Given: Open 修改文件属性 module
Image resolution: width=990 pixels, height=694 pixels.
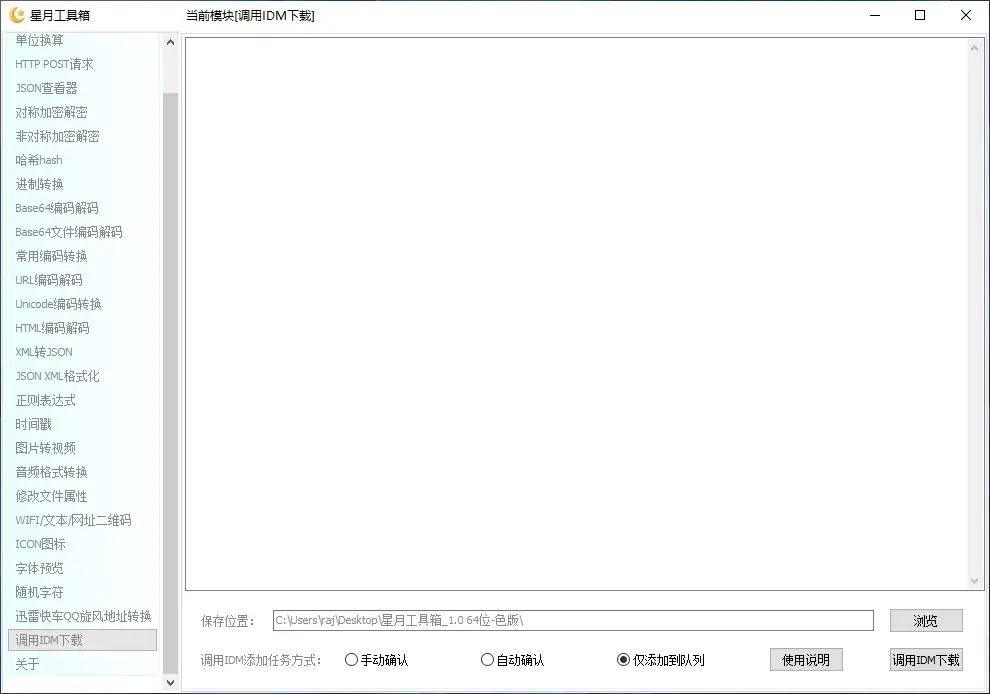Looking at the screenshot, I should point(51,496).
